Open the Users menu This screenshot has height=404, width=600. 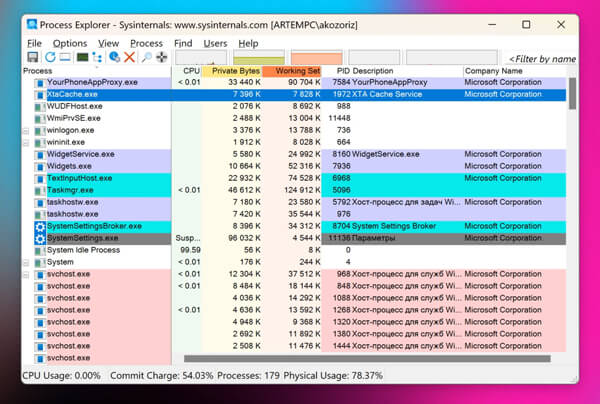pyautogui.click(x=215, y=43)
